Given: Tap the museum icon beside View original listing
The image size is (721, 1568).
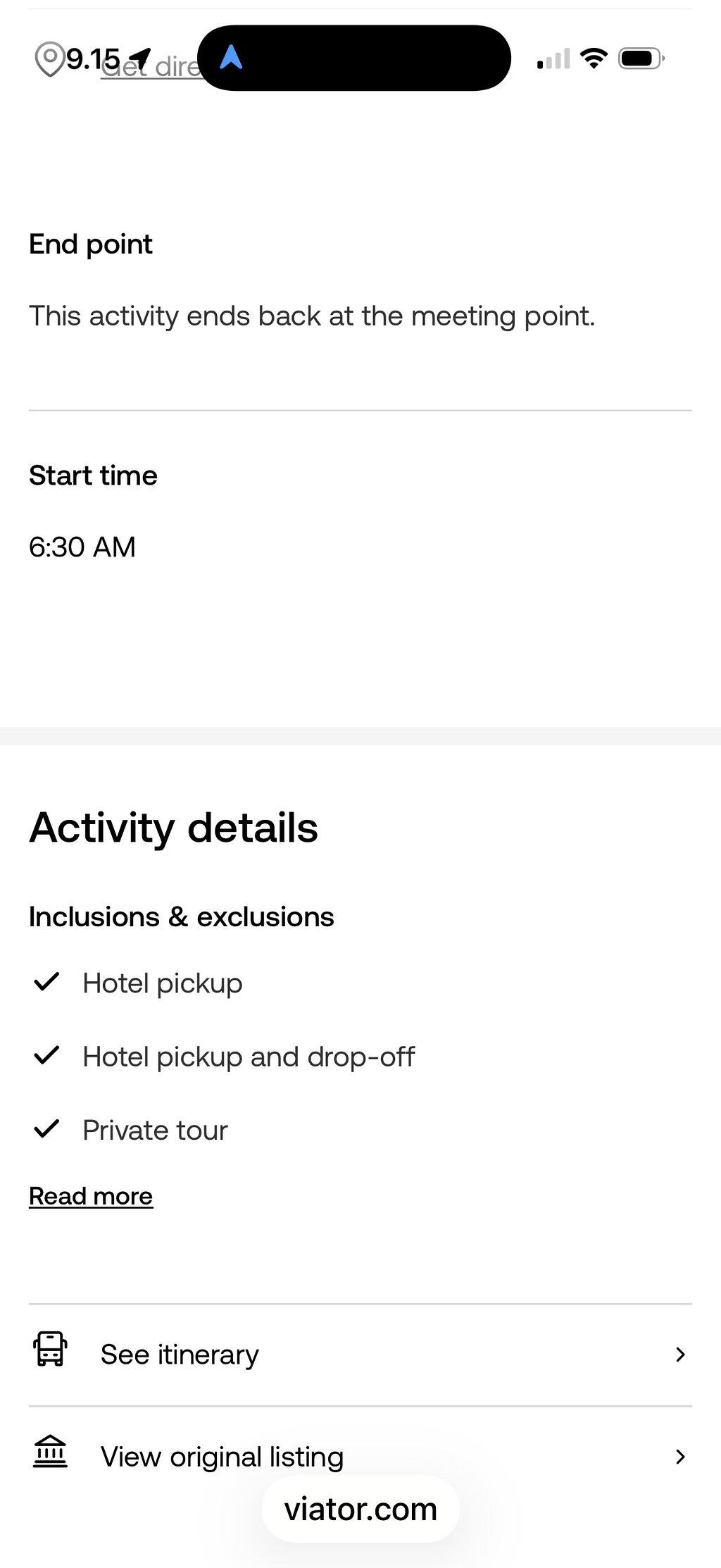Looking at the screenshot, I should point(50,1452).
